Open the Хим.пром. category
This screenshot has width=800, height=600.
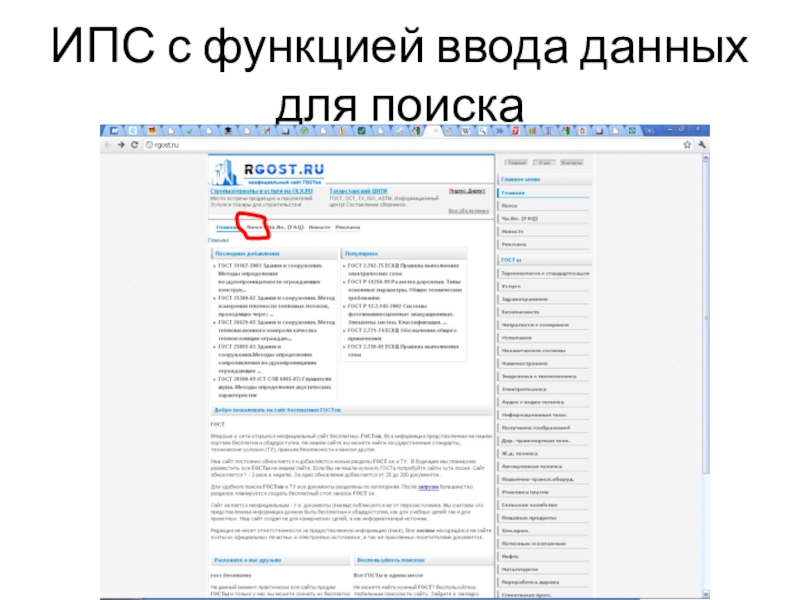543,531
